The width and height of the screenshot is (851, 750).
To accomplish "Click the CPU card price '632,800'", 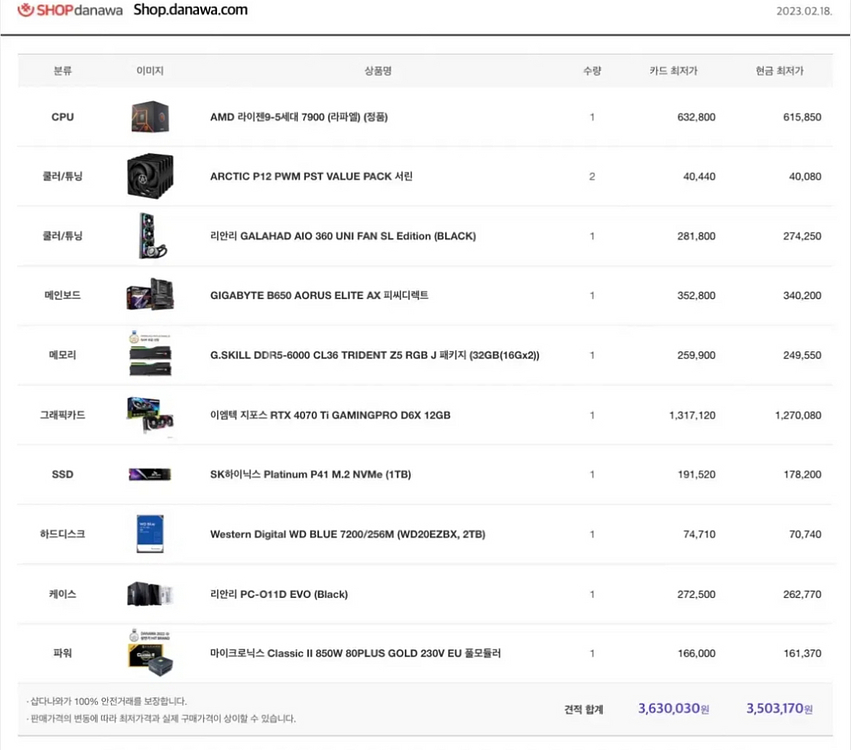I will pos(696,117).
